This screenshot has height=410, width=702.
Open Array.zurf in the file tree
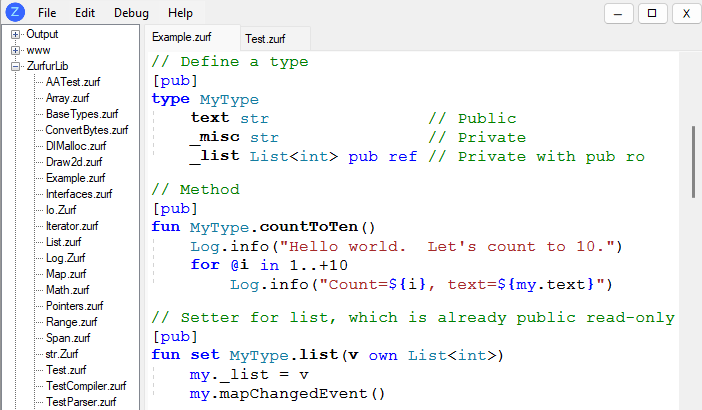pyautogui.click(x=68, y=98)
